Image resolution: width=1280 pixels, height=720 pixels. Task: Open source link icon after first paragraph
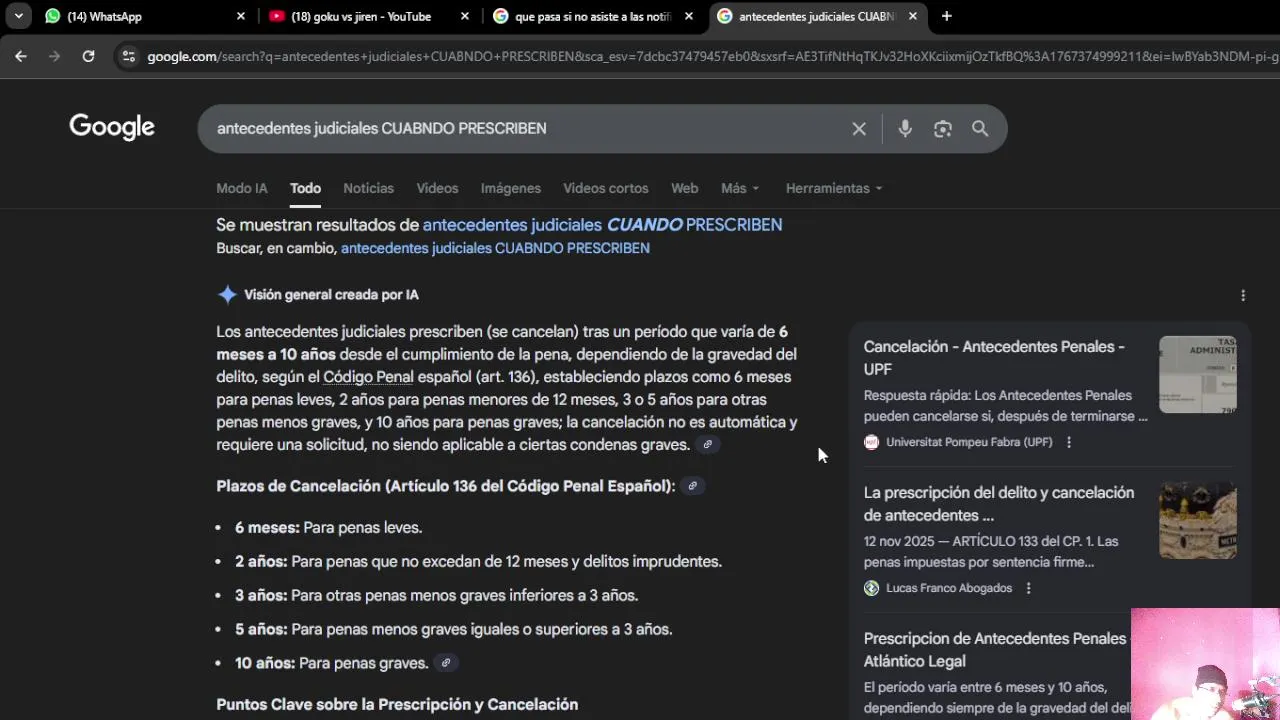707,445
